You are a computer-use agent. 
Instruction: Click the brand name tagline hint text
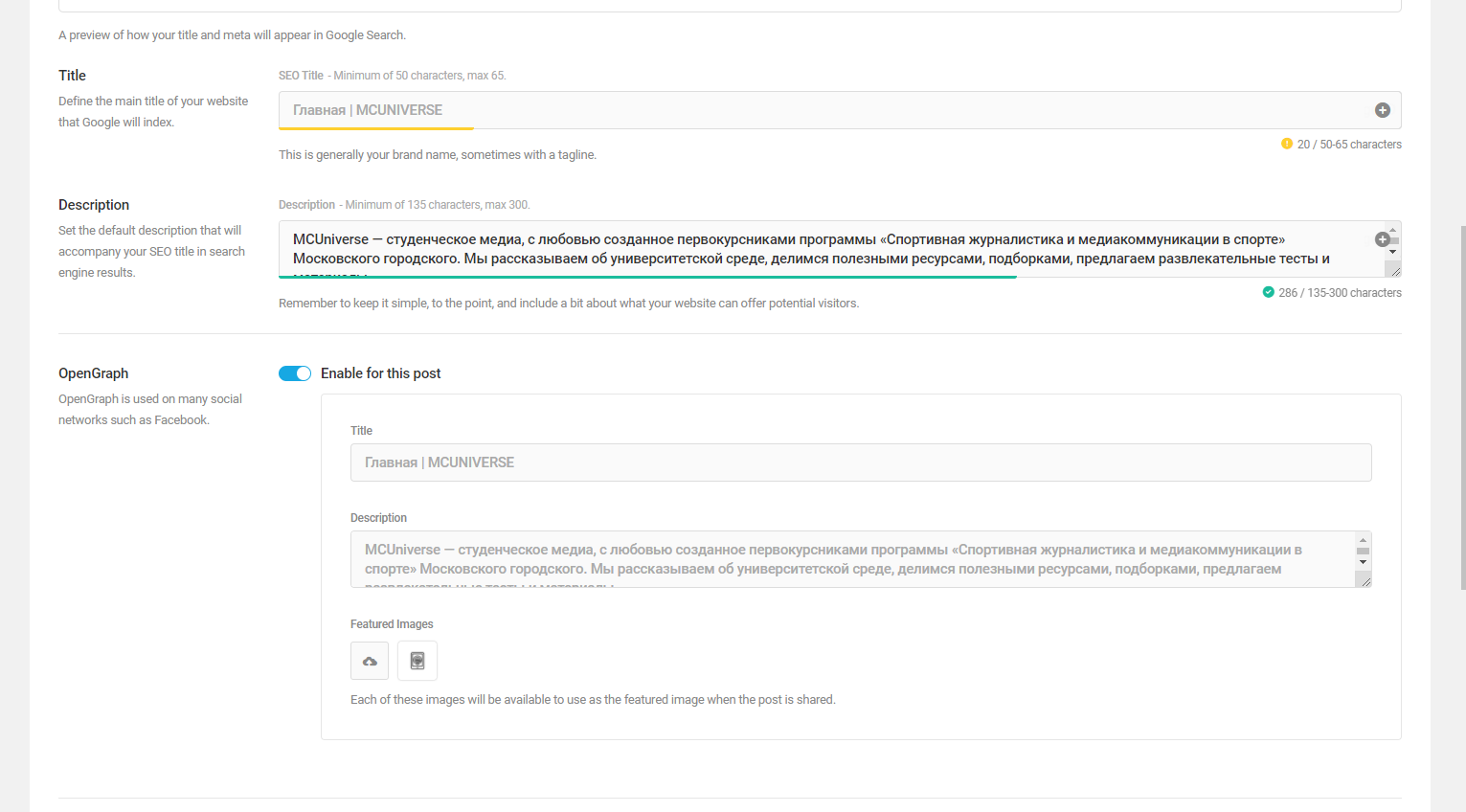click(438, 155)
